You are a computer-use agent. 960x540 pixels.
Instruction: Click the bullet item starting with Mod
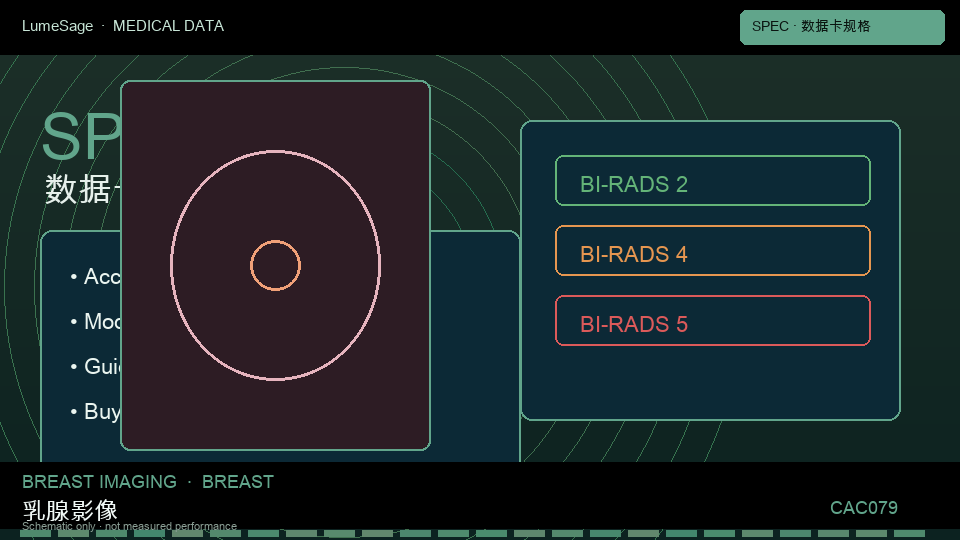(96, 321)
